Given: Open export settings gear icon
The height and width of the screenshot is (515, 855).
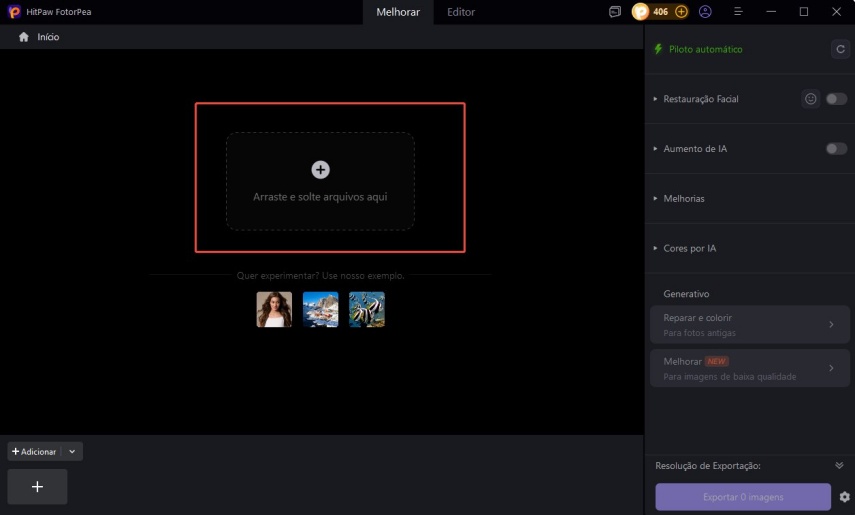Looking at the screenshot, I should pos(845,497).
